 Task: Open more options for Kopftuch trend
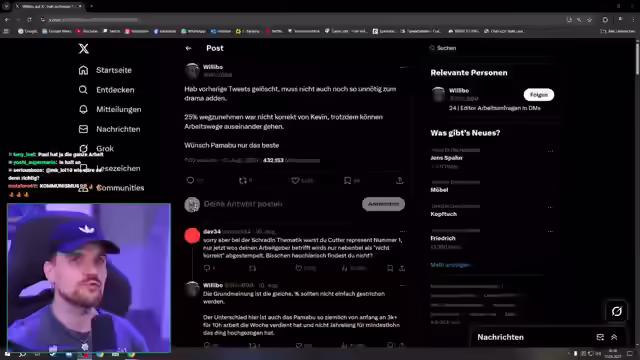(550, 207)
